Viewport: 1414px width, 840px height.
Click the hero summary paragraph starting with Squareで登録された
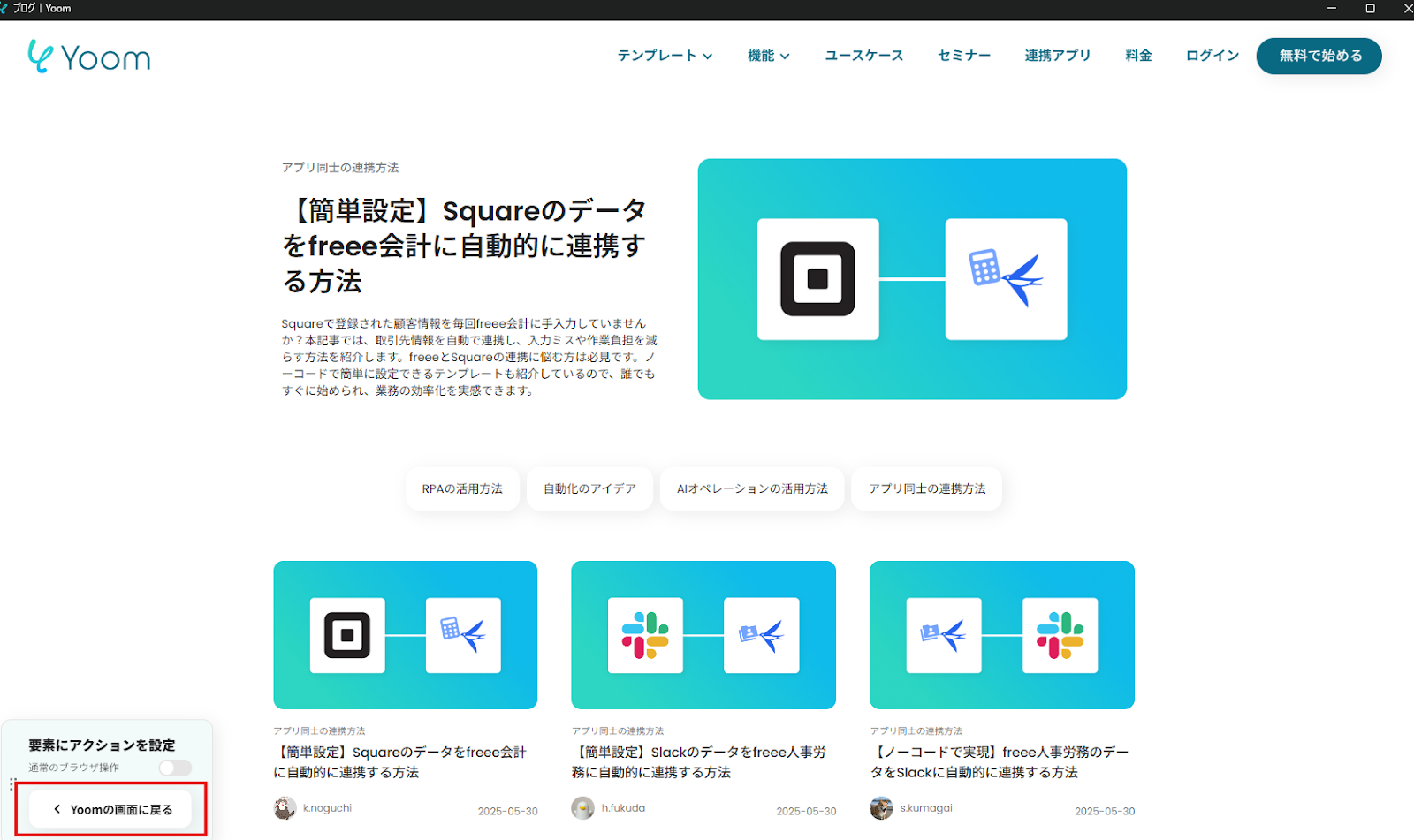pyautogui.click(x=469, y=357)
